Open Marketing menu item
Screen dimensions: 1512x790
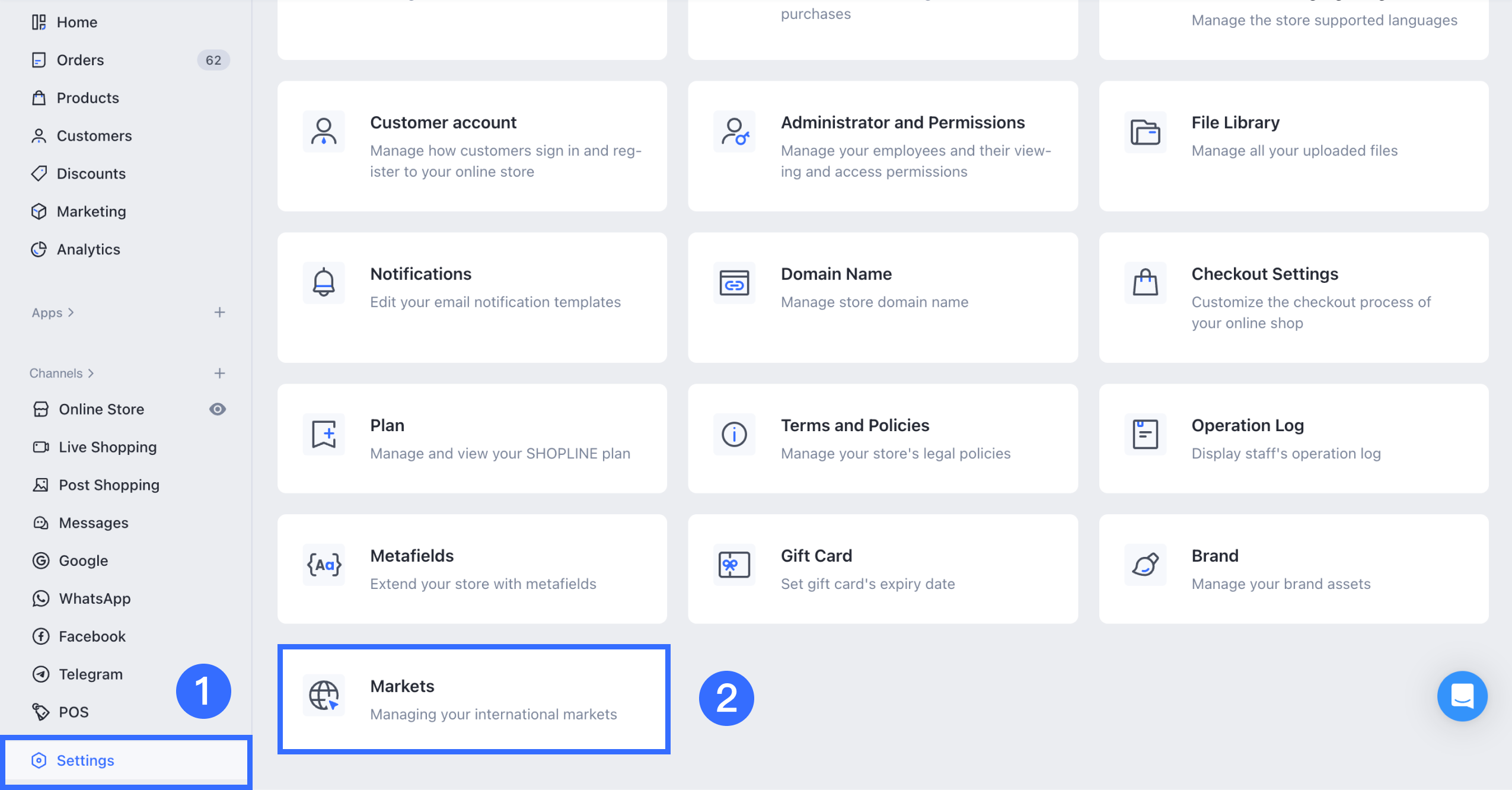(91, 212)
